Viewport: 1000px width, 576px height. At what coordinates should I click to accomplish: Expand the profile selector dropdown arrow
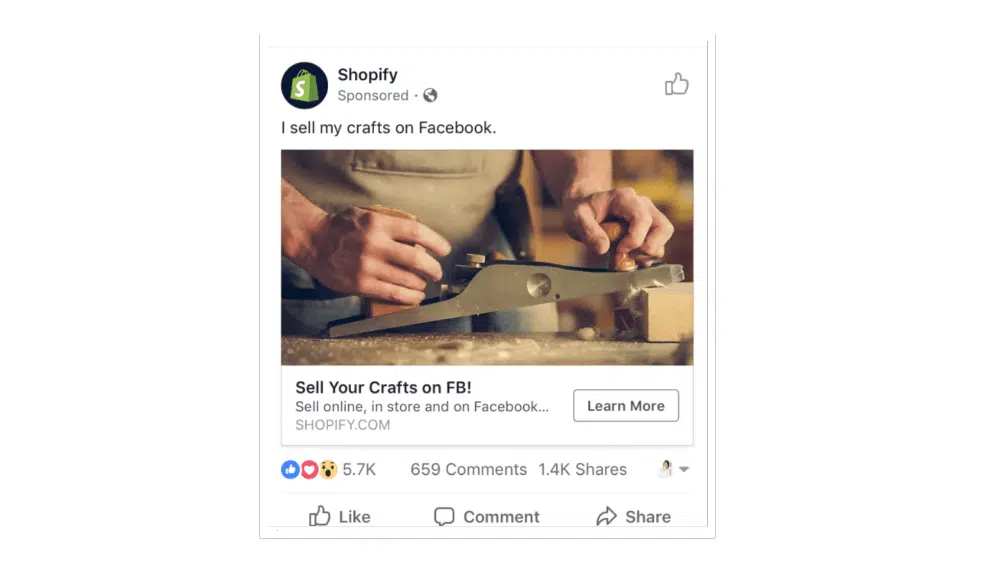[x=684, y=470]
